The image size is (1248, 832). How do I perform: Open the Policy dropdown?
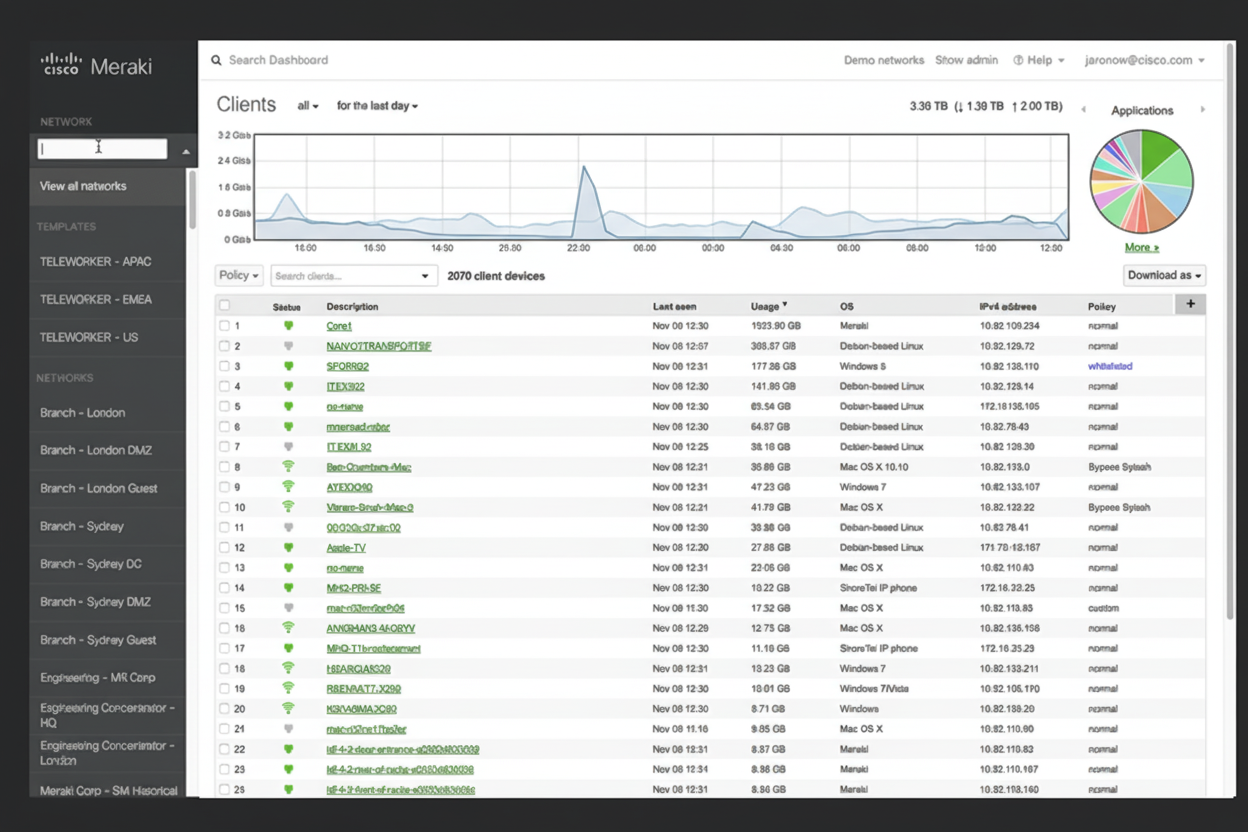[238, 275]
